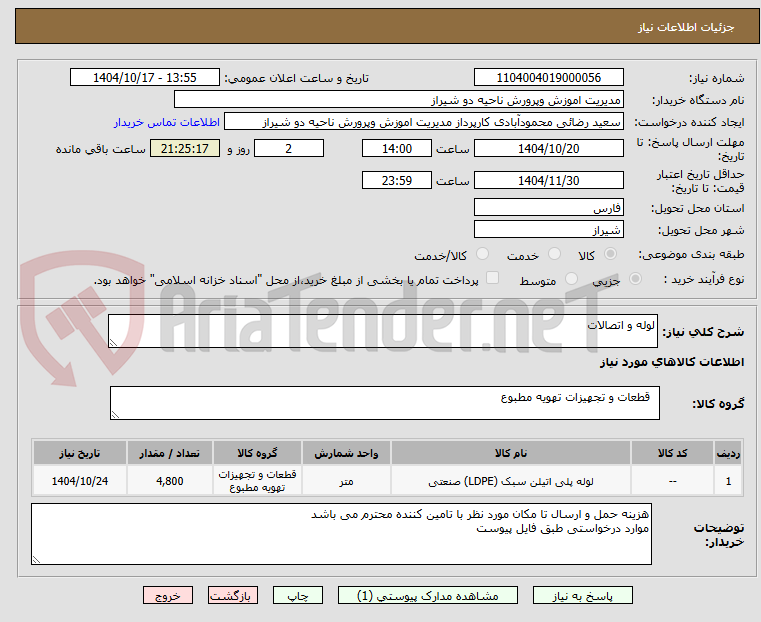Click the LDPE pipe product name cell
This screenshot has width=761, height=622.
coord(511,481)
